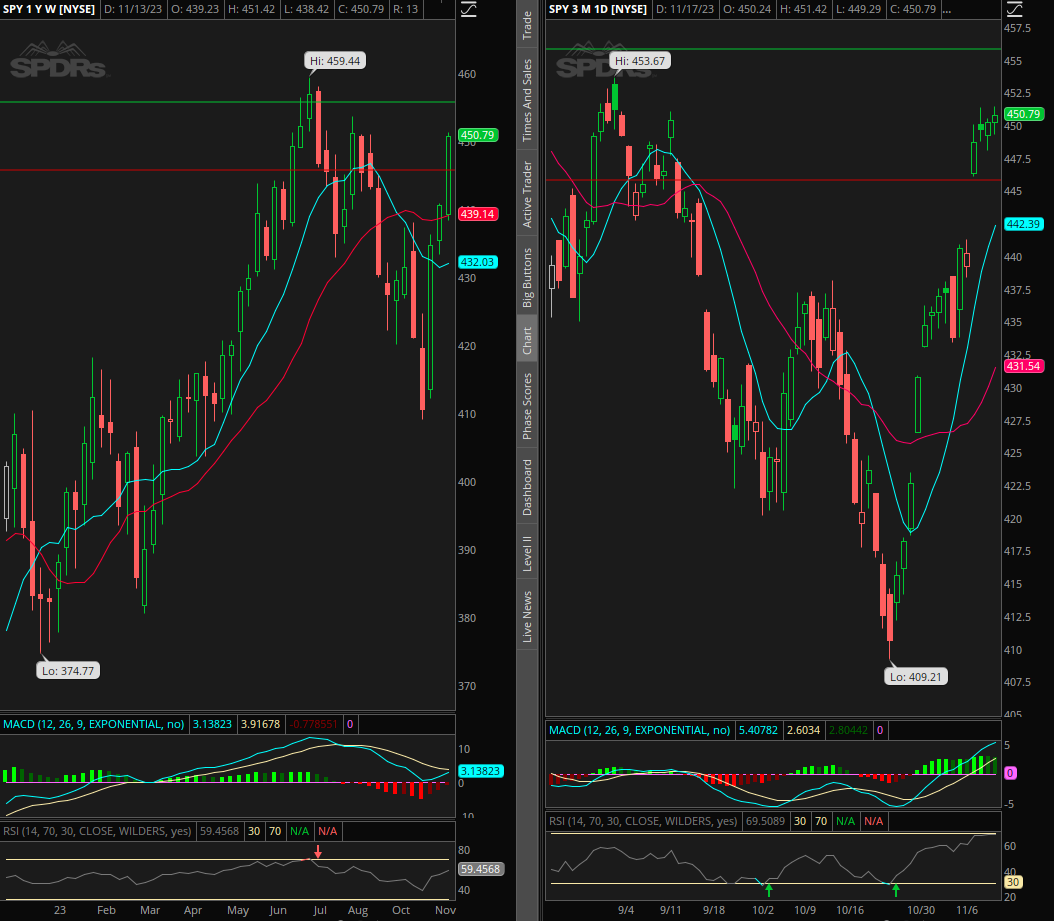This screenshot has width=1054, height=921.
Task: Expand the ellipsis in daily chart header
Action: click(946, 9)
